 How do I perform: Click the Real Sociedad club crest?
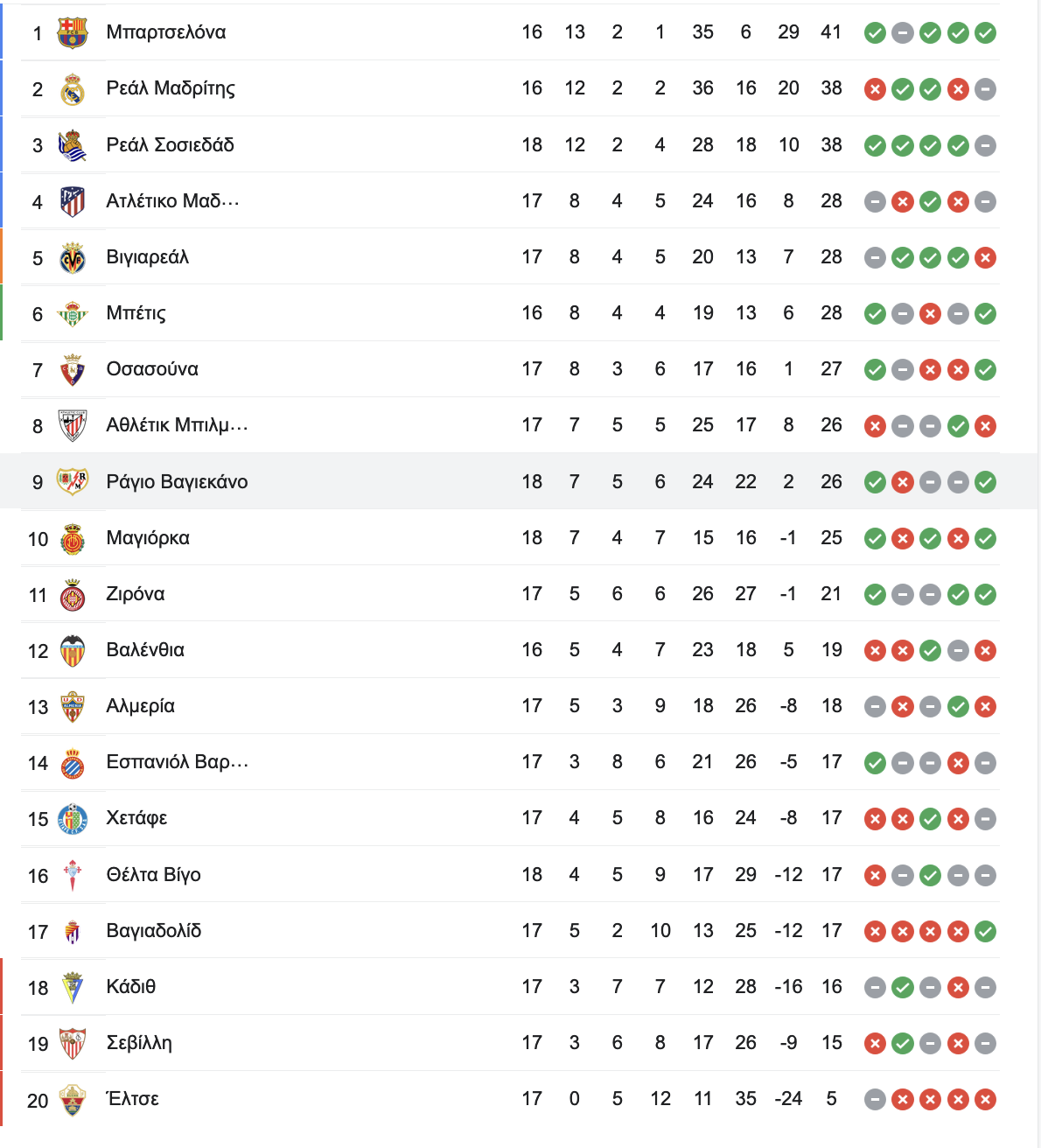(73, 145)
